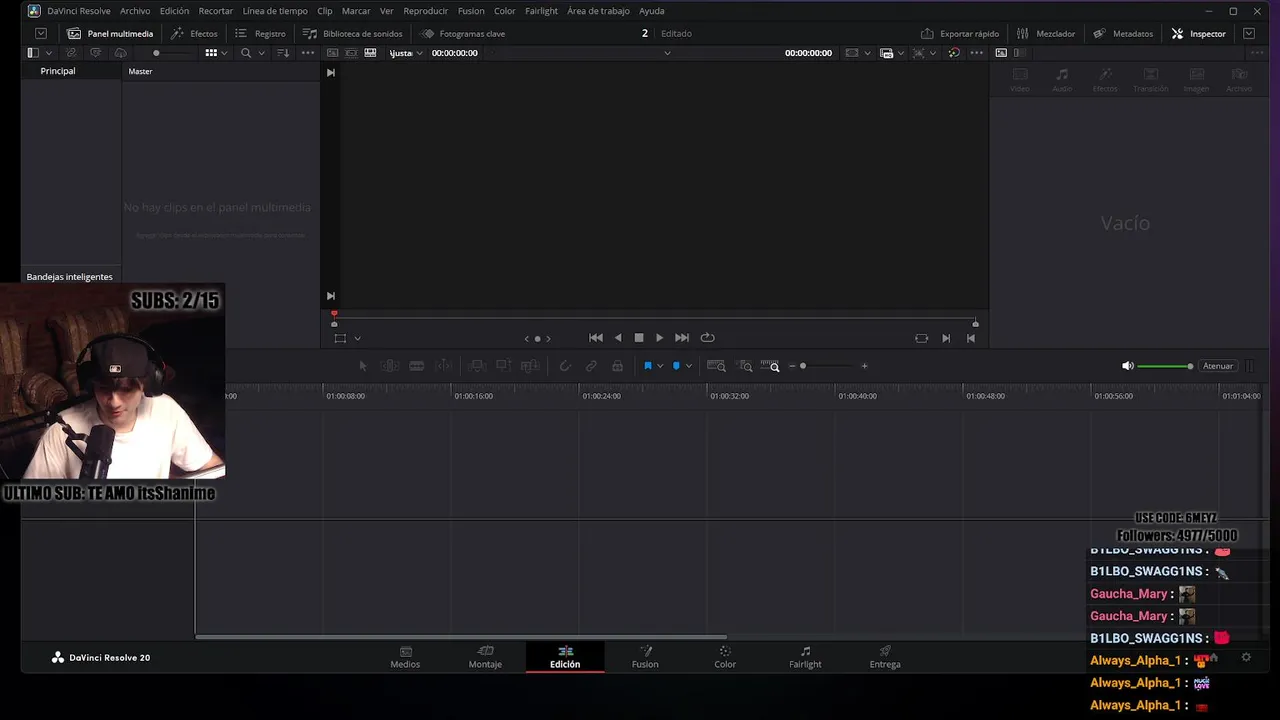
Task: Toggle timeline snapping magnet
Action: [x=565, y=366]
